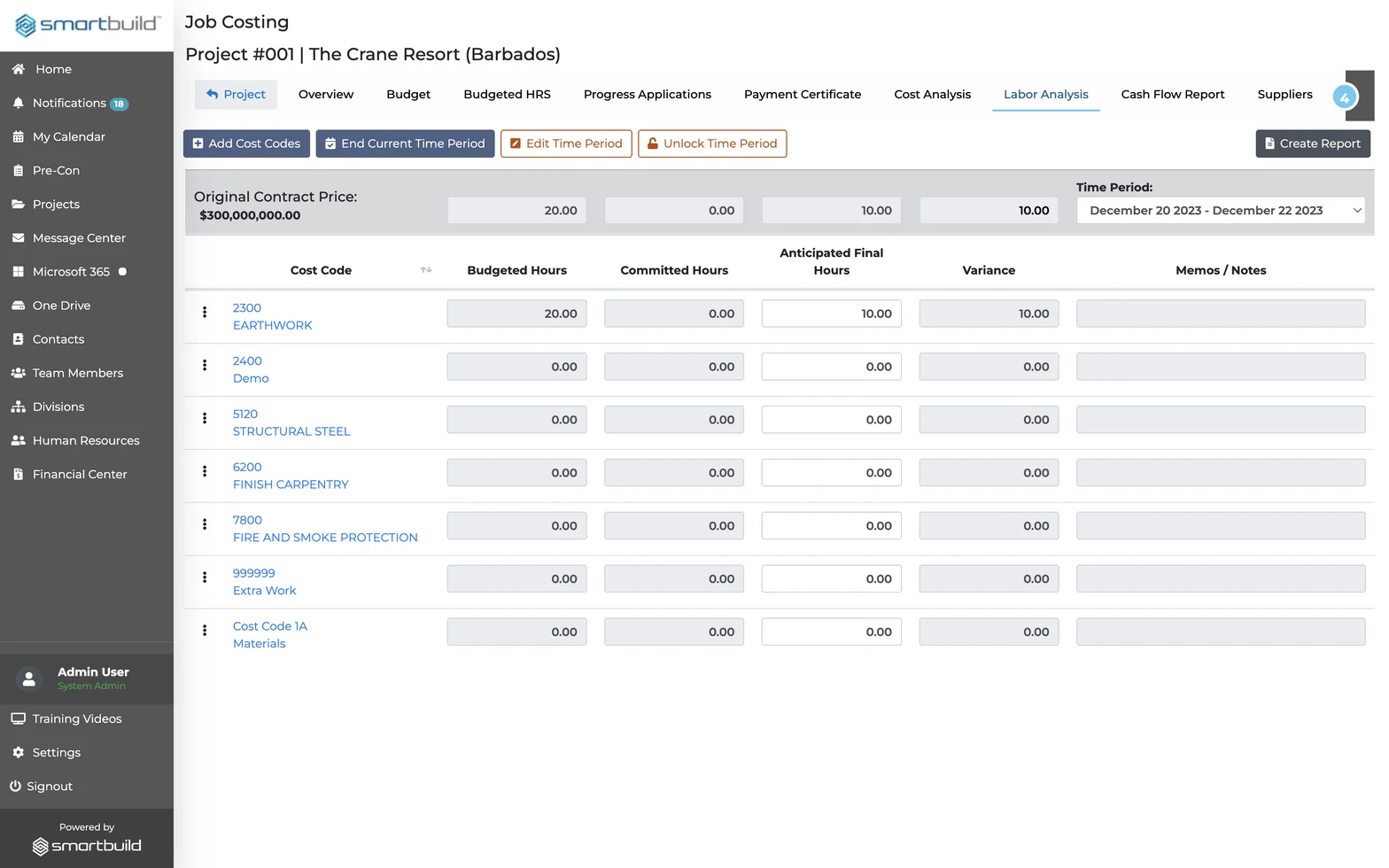Expand options for 5120 STRUCTURAL STEEL
1389x868 pixels.
coord(205,418)
